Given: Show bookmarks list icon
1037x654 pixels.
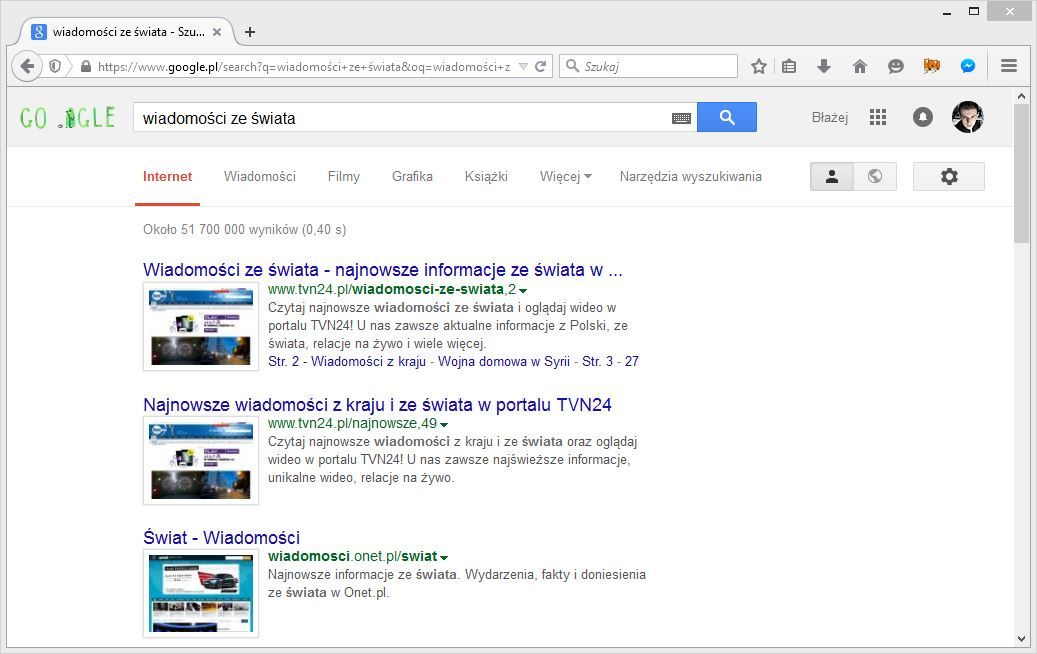Looking at the screenshot, I should coord(789,66).
